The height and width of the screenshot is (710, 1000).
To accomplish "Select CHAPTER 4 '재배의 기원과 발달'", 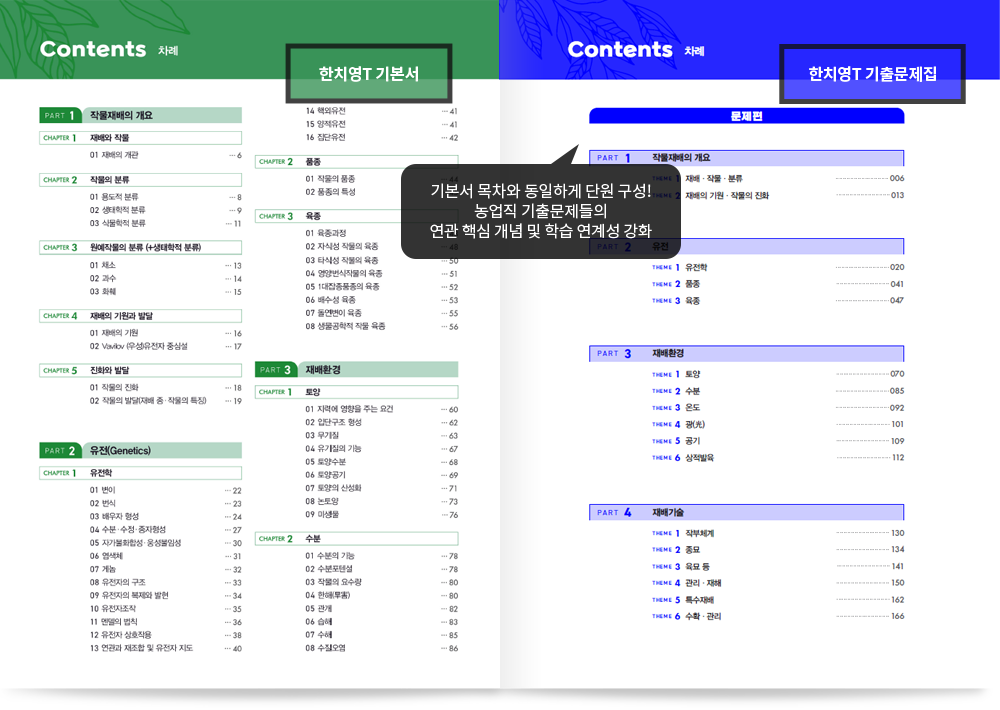I will [140, 316].
